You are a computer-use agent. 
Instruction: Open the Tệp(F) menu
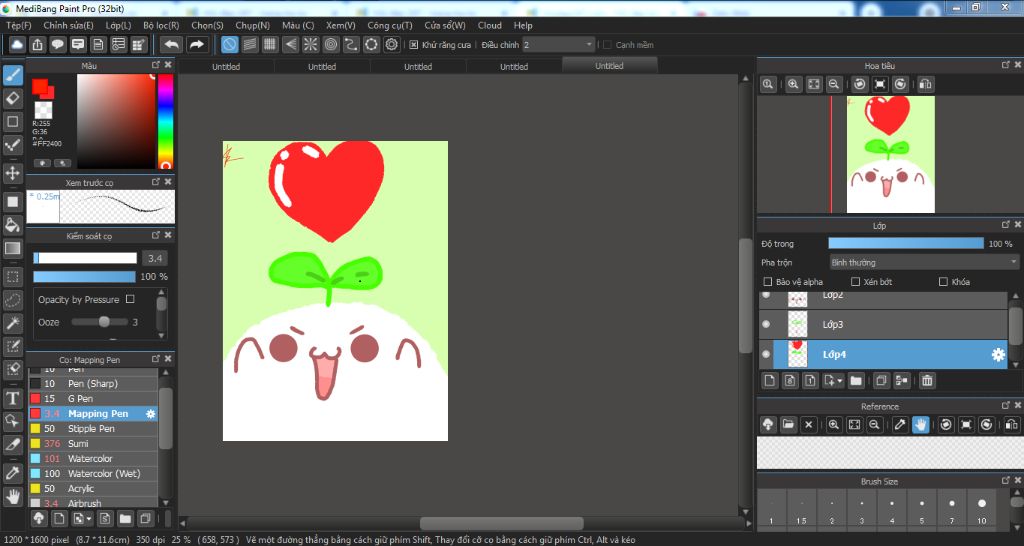point(18,25)
